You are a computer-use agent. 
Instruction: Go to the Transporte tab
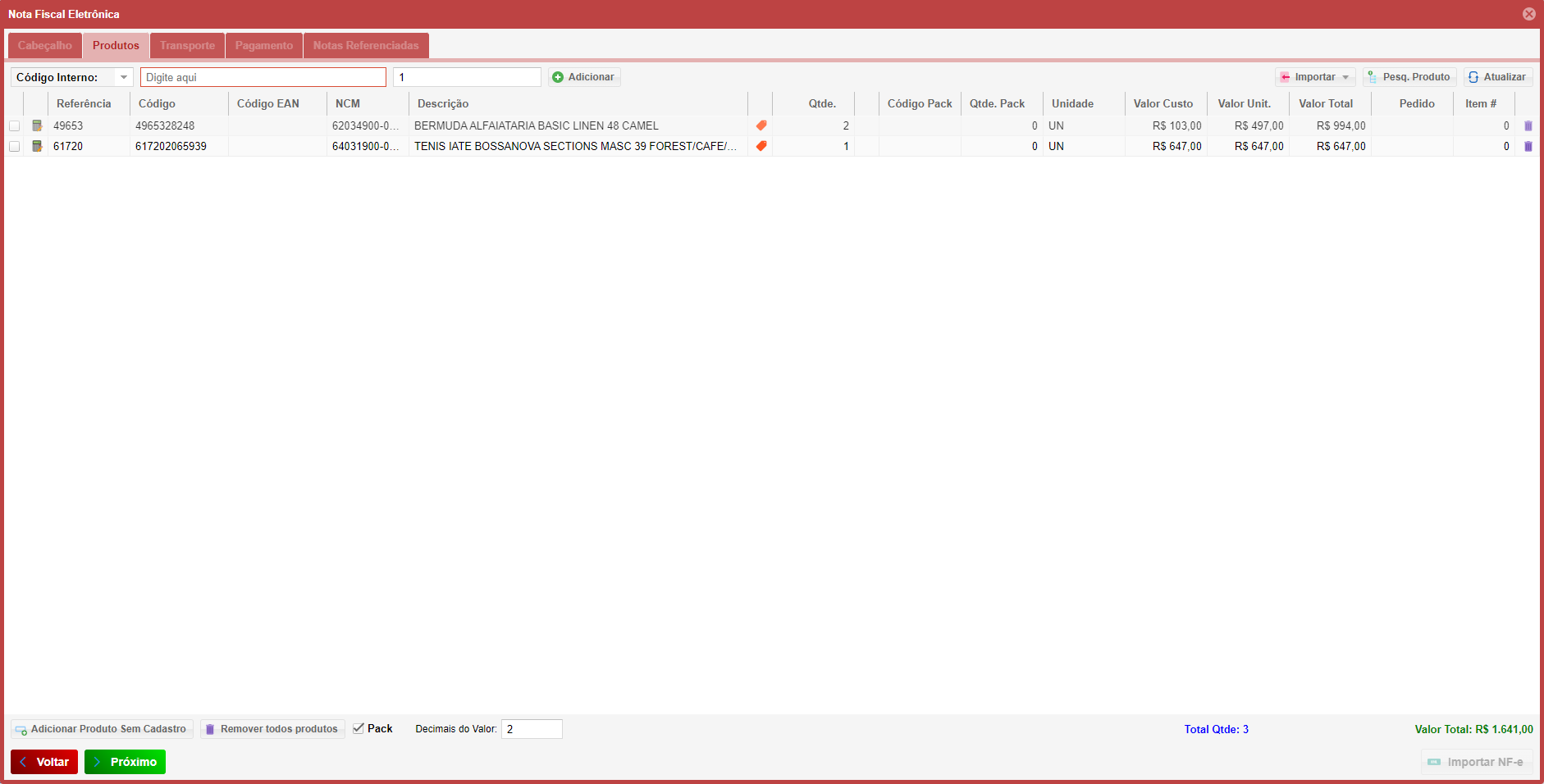[187, 46]
